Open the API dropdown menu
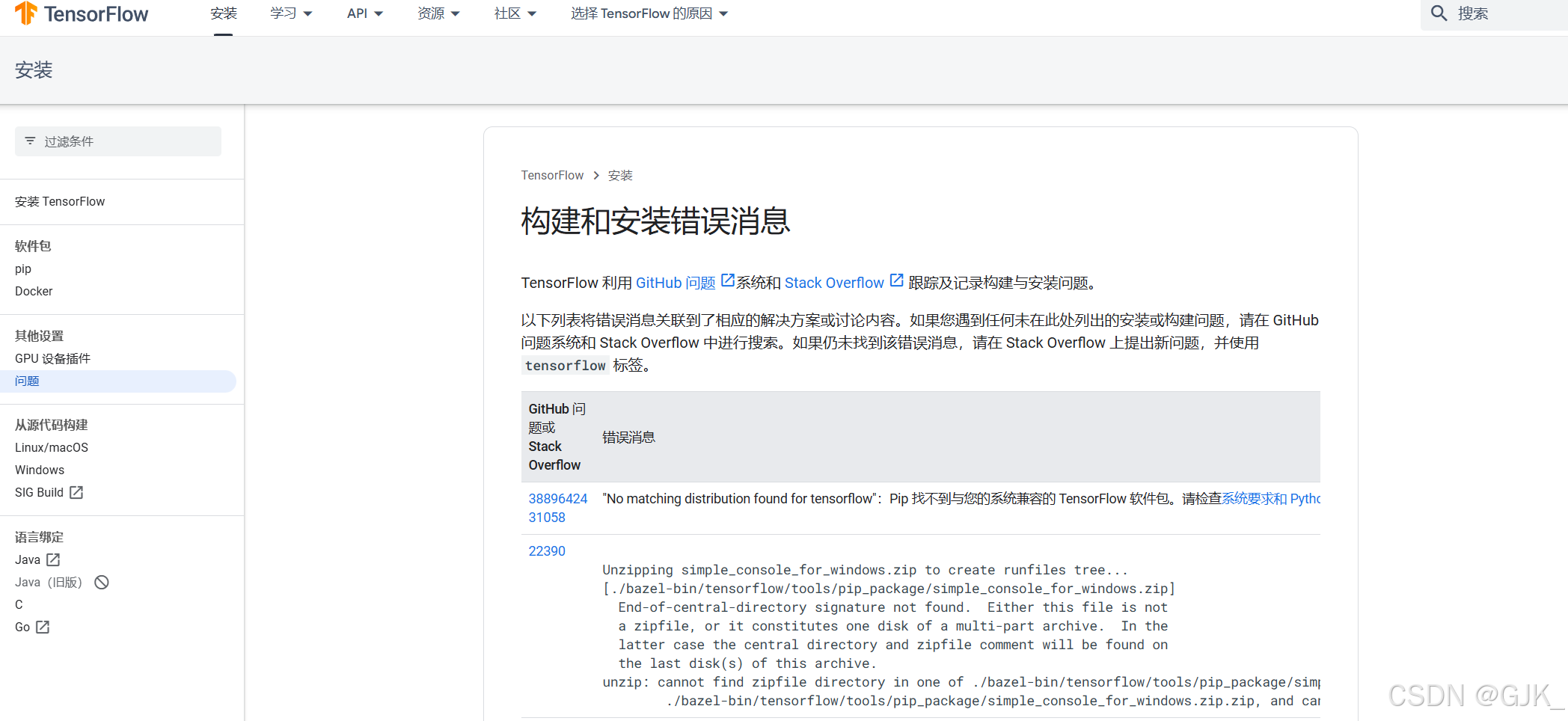The image size is (1568, 721). tap(364, 13)
